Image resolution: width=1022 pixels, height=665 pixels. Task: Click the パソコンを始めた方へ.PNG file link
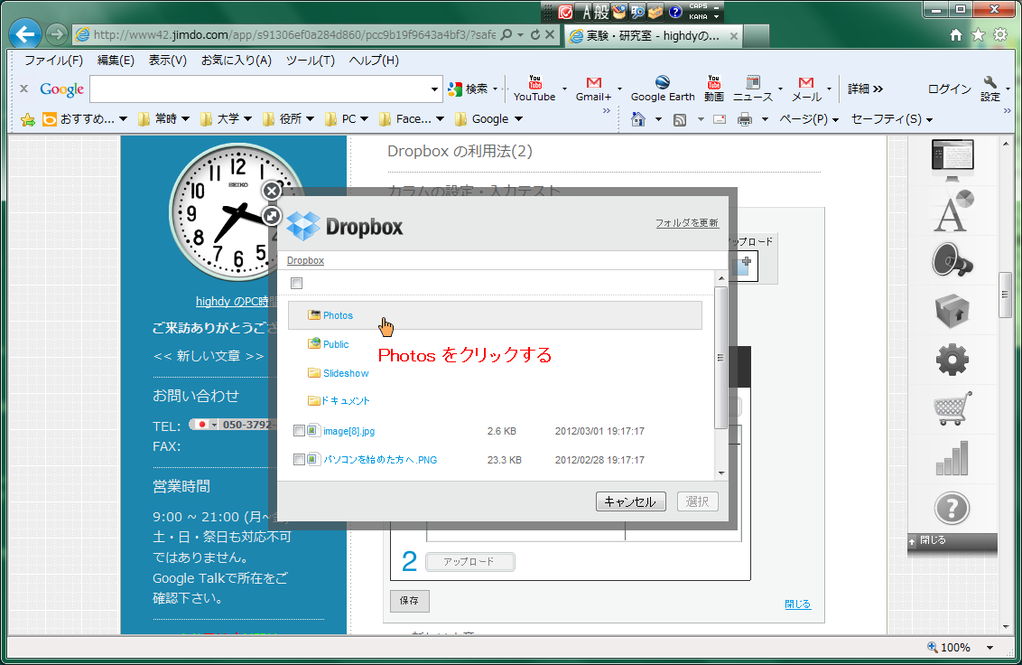pos(380,460)
